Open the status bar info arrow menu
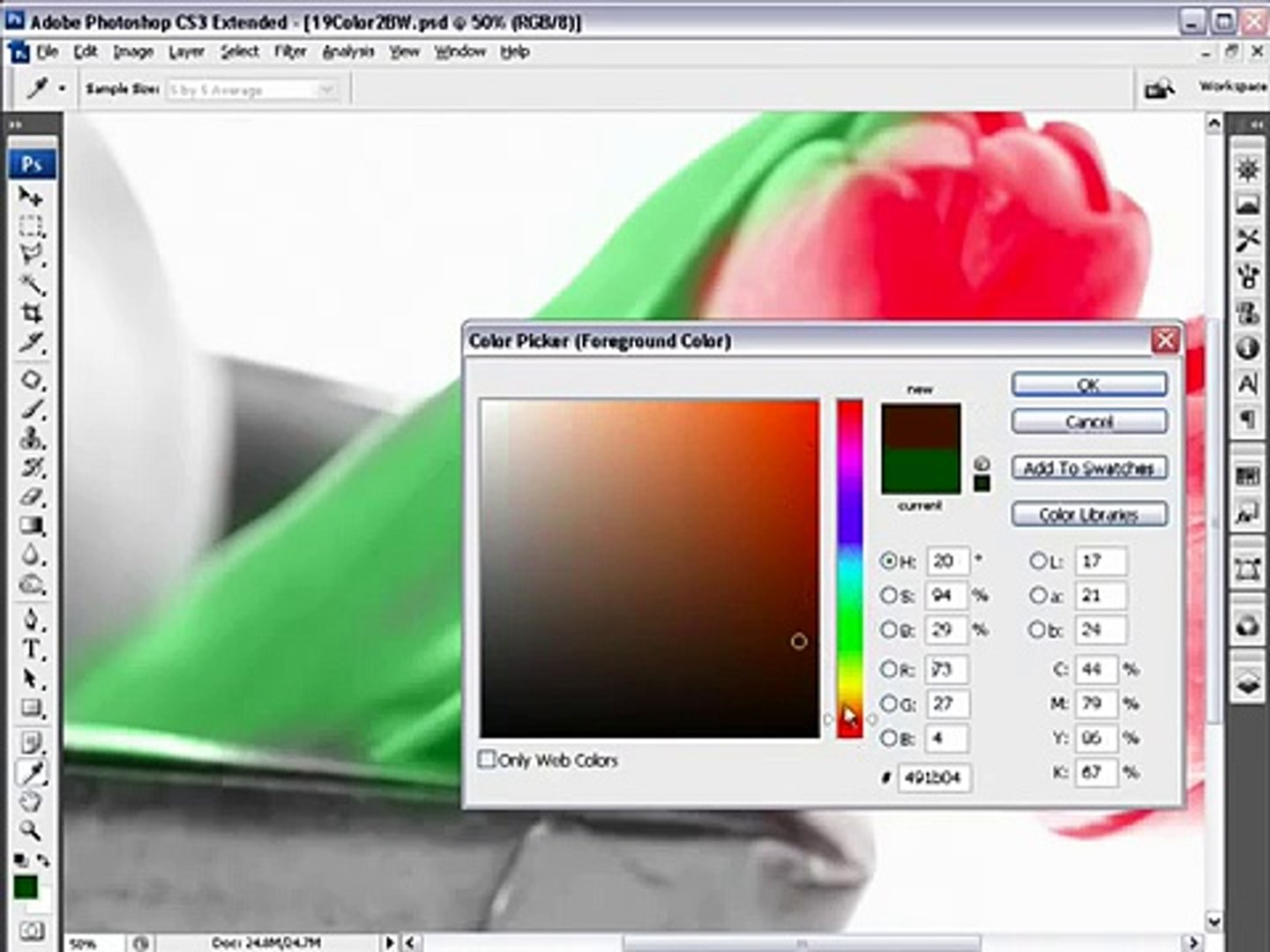1270x952 pixels. [389, 942]
